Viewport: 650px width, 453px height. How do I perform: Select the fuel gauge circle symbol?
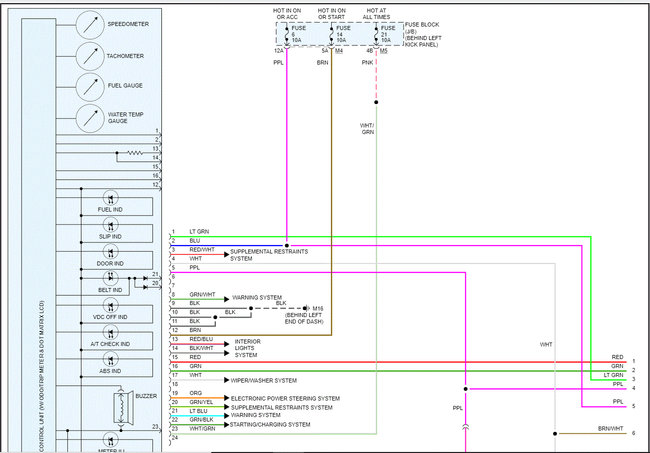tap(90, 87)
